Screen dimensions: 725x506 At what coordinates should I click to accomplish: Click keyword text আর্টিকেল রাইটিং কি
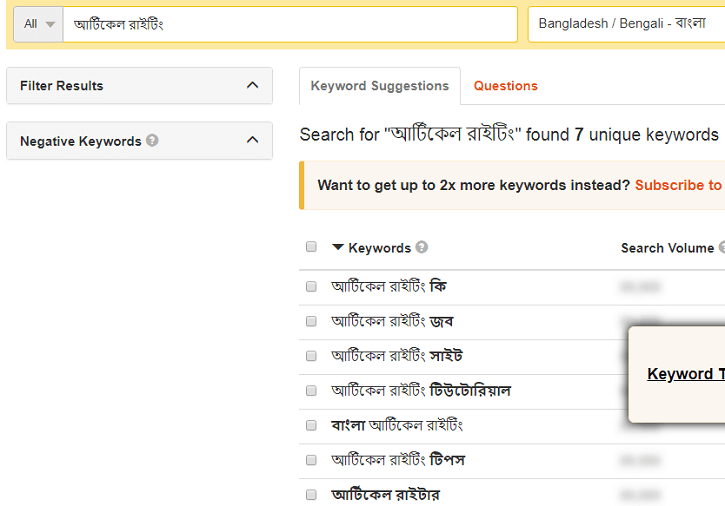(389, 286)
